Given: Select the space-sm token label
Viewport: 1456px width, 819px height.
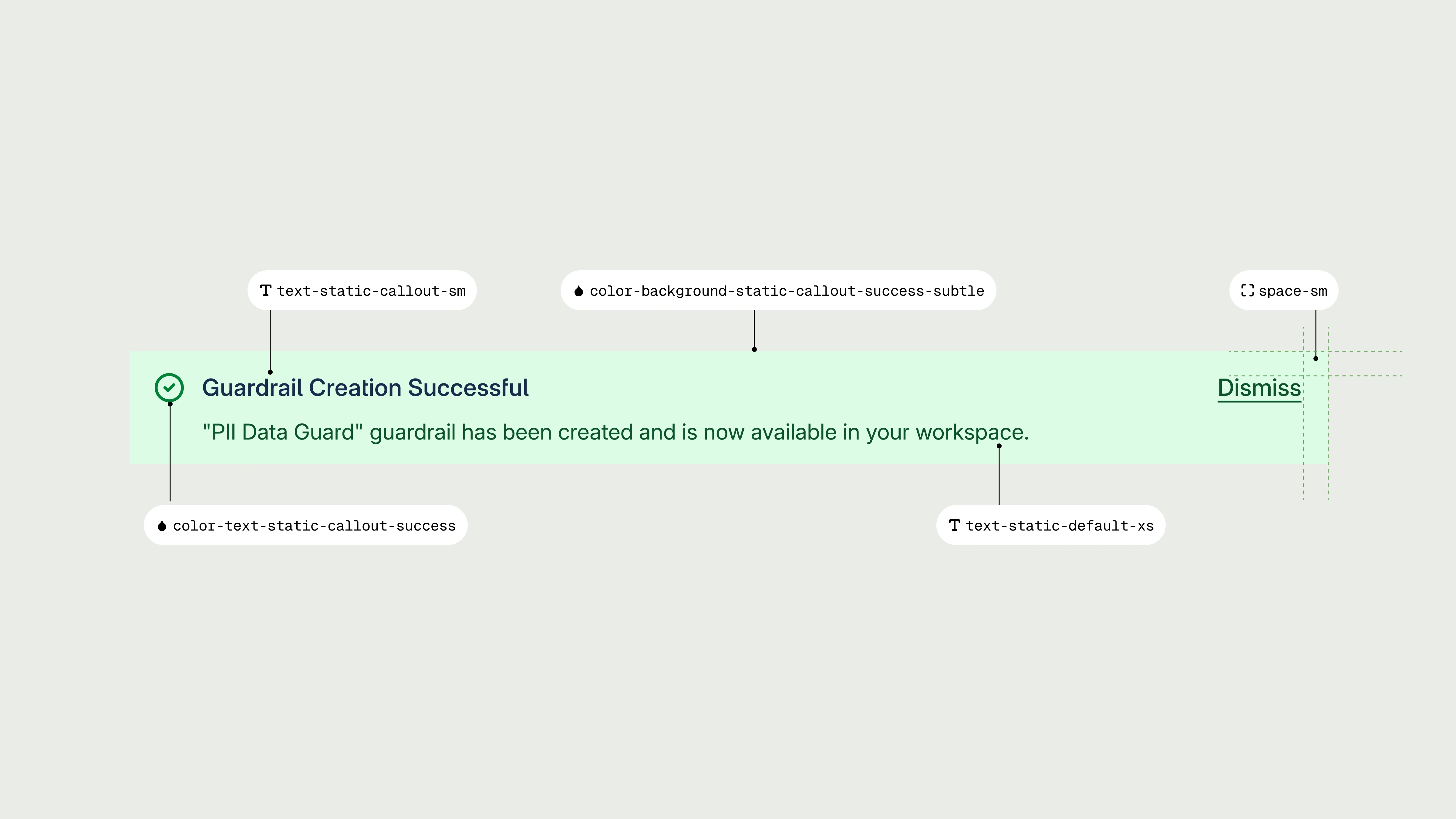Looking at the screenshot, I should point(1293,291).
